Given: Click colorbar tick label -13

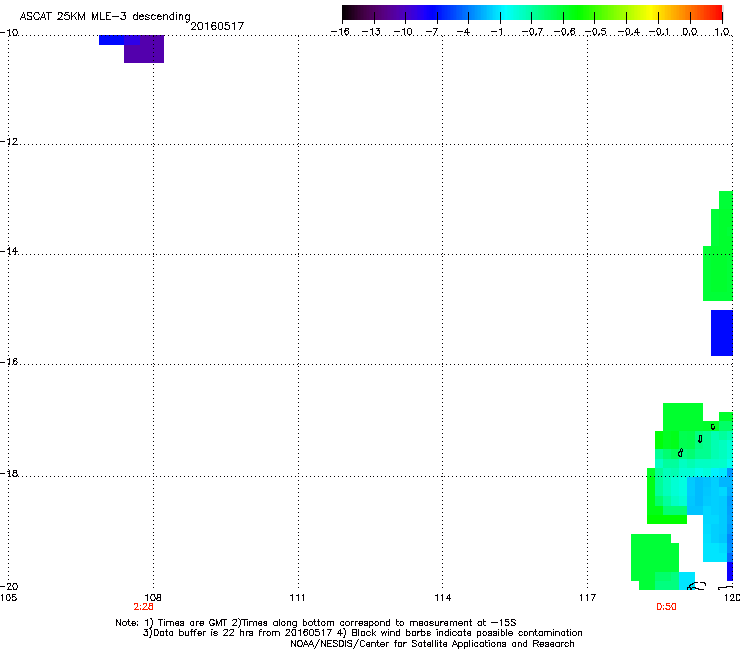Looking at the screenshot, I should pyautogui.click(x=371, y=32).
